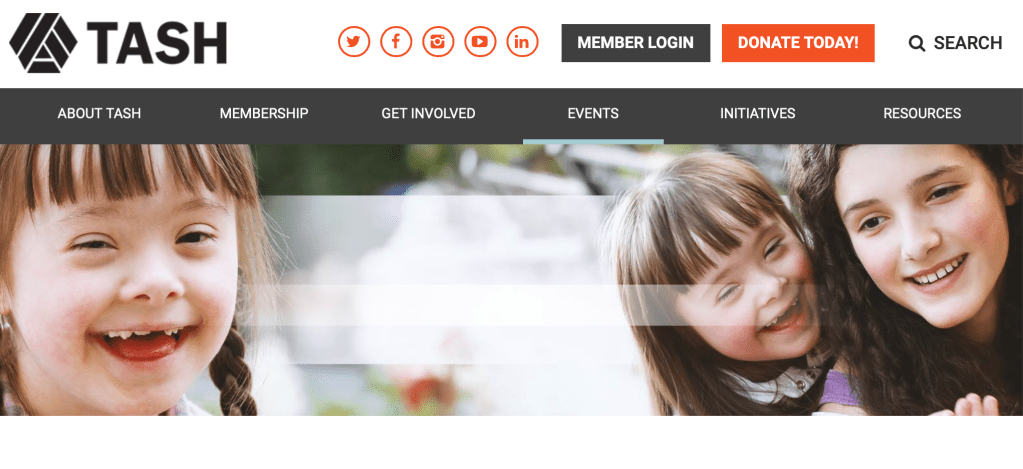Click the TASH hexagon logo emblem

click(43, 42)
